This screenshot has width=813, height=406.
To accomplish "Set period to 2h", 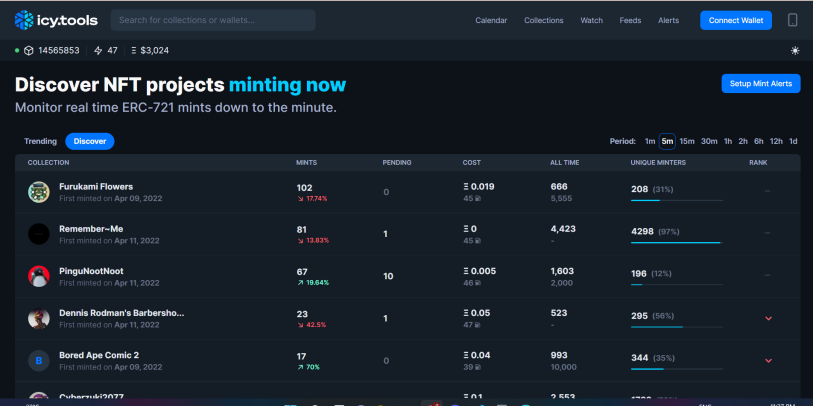I will click(743, 141).
